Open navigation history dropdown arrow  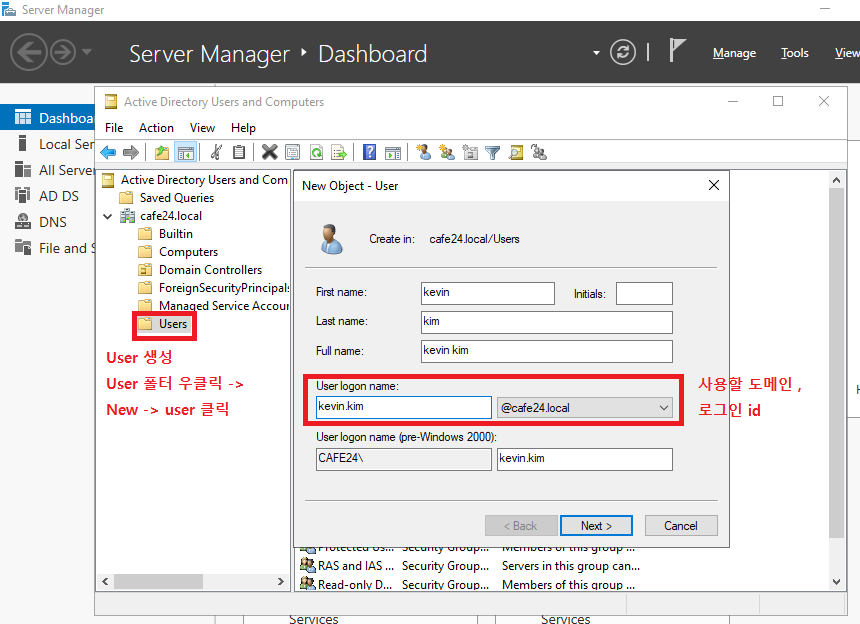coord(87,52)
